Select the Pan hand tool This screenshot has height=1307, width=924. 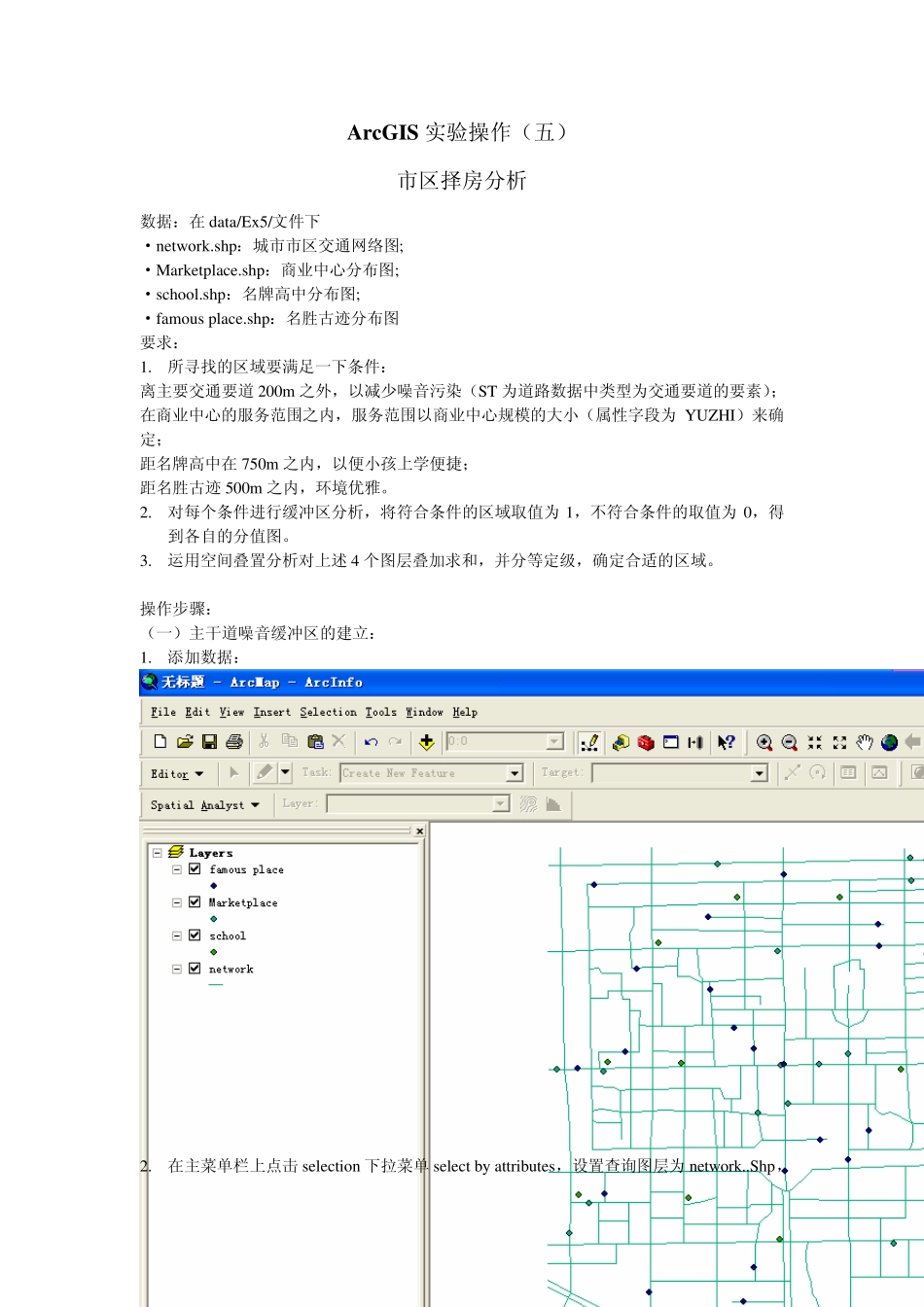click(x=865, y=742)
